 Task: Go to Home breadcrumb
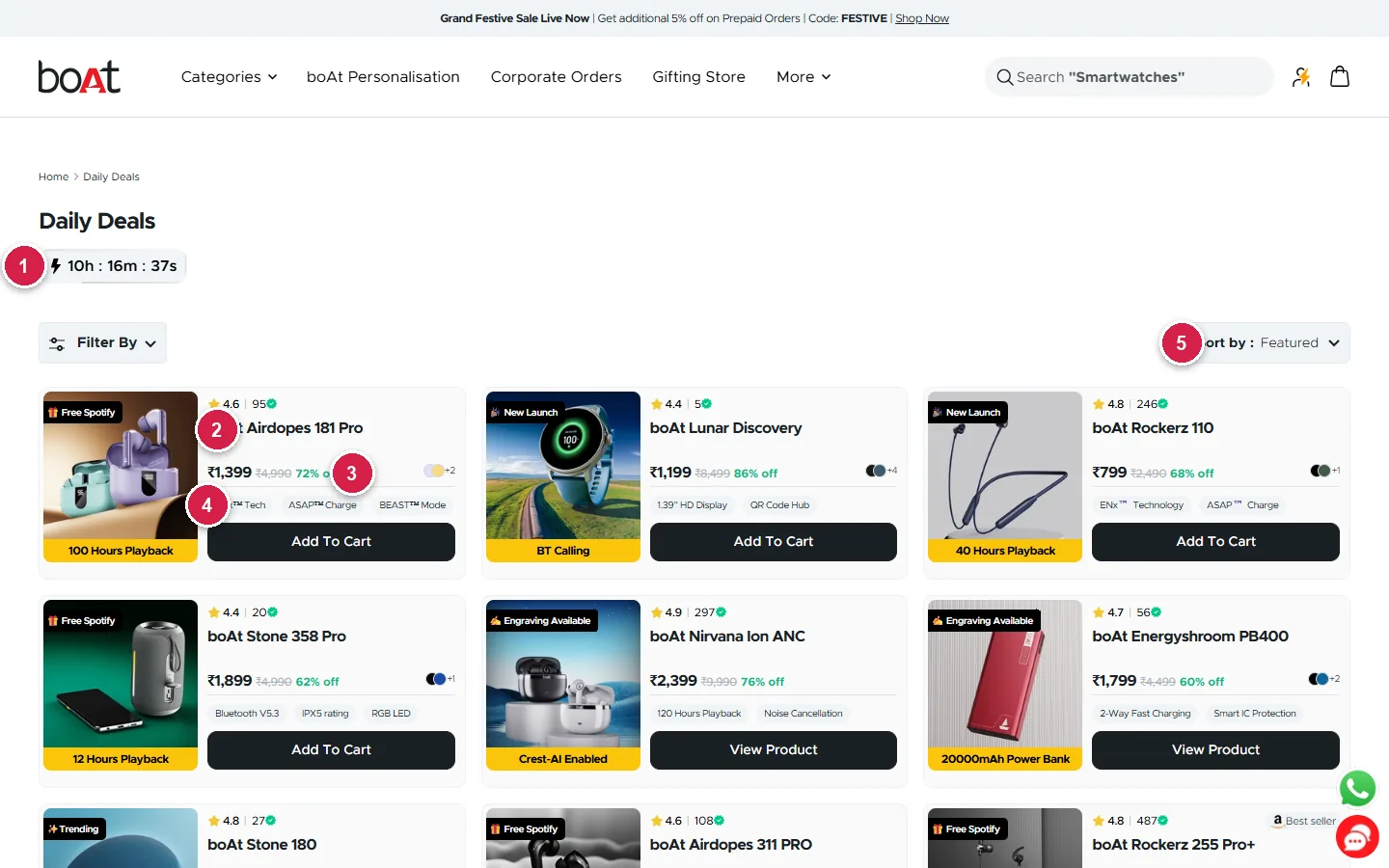(53, 176)
